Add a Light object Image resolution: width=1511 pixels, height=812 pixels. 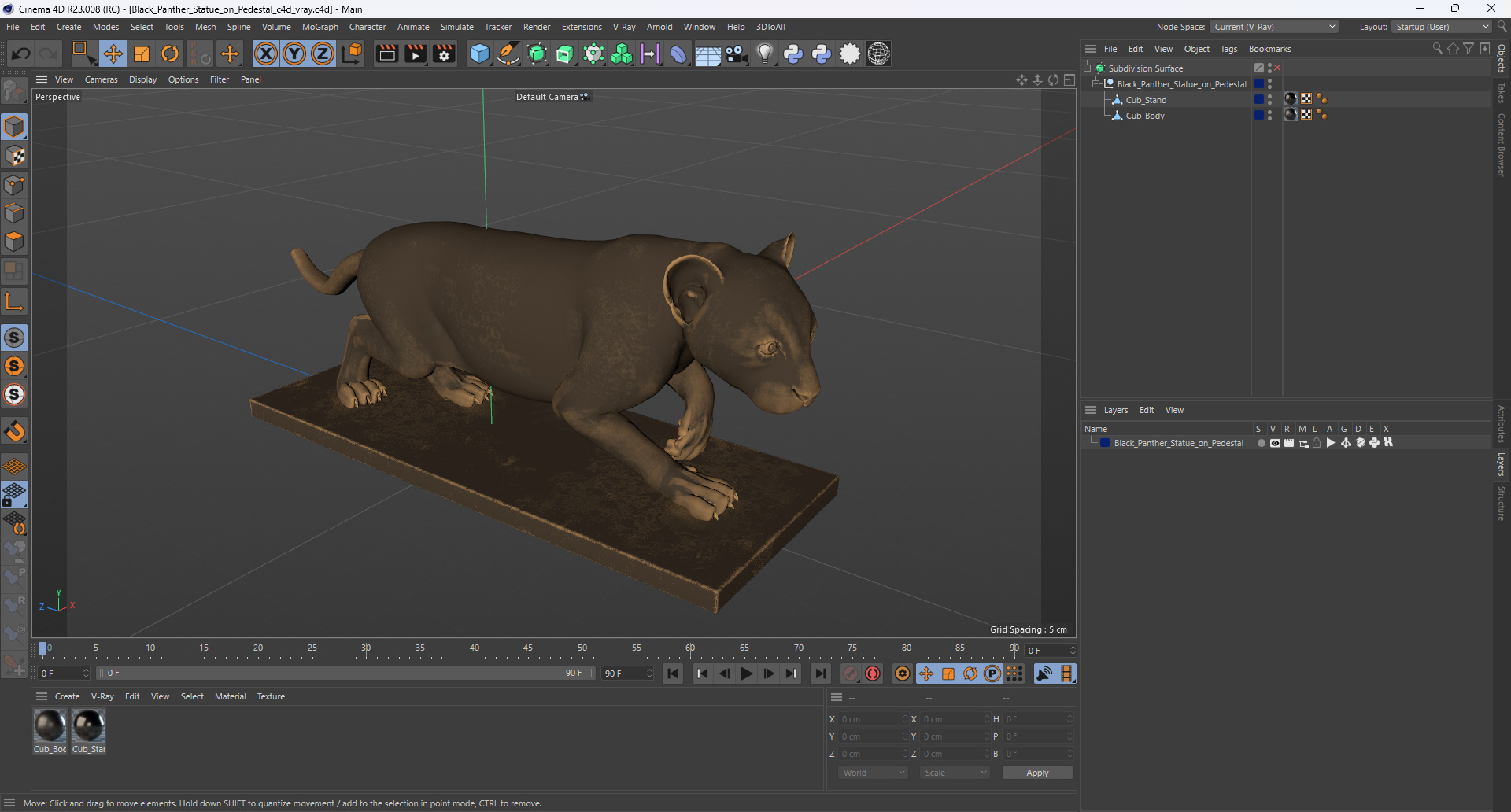click(764, 54)
